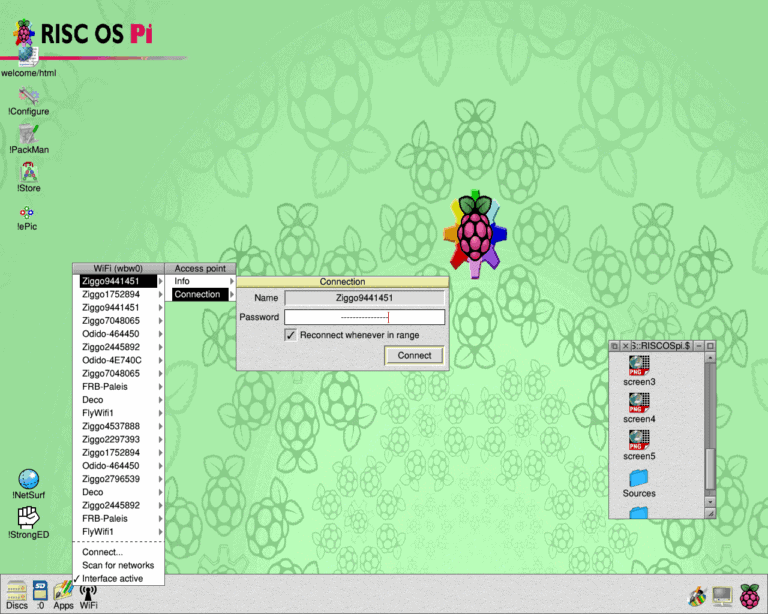Click into the Password field
This screenshot has width=768, height=614.
coord(365,317)
